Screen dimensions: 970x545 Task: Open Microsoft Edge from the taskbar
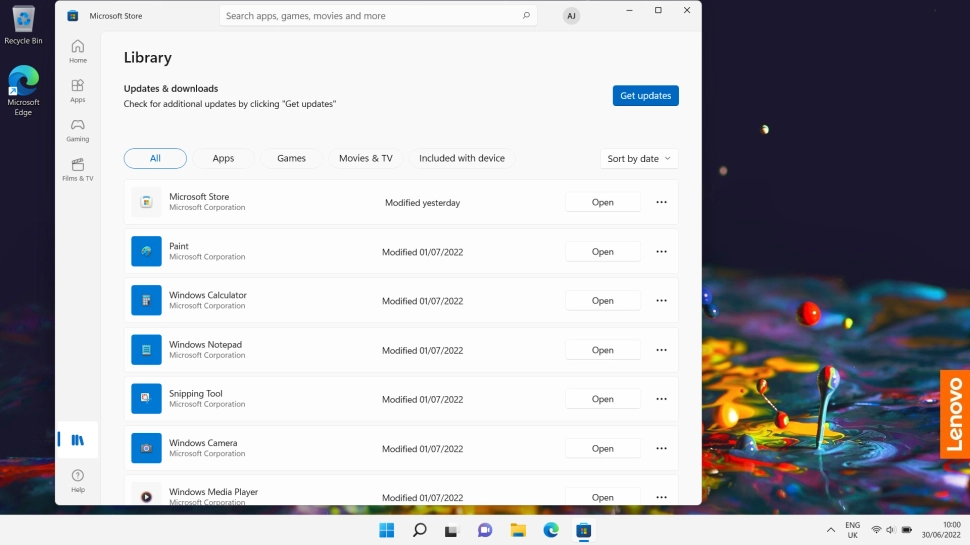click(551, 530)
